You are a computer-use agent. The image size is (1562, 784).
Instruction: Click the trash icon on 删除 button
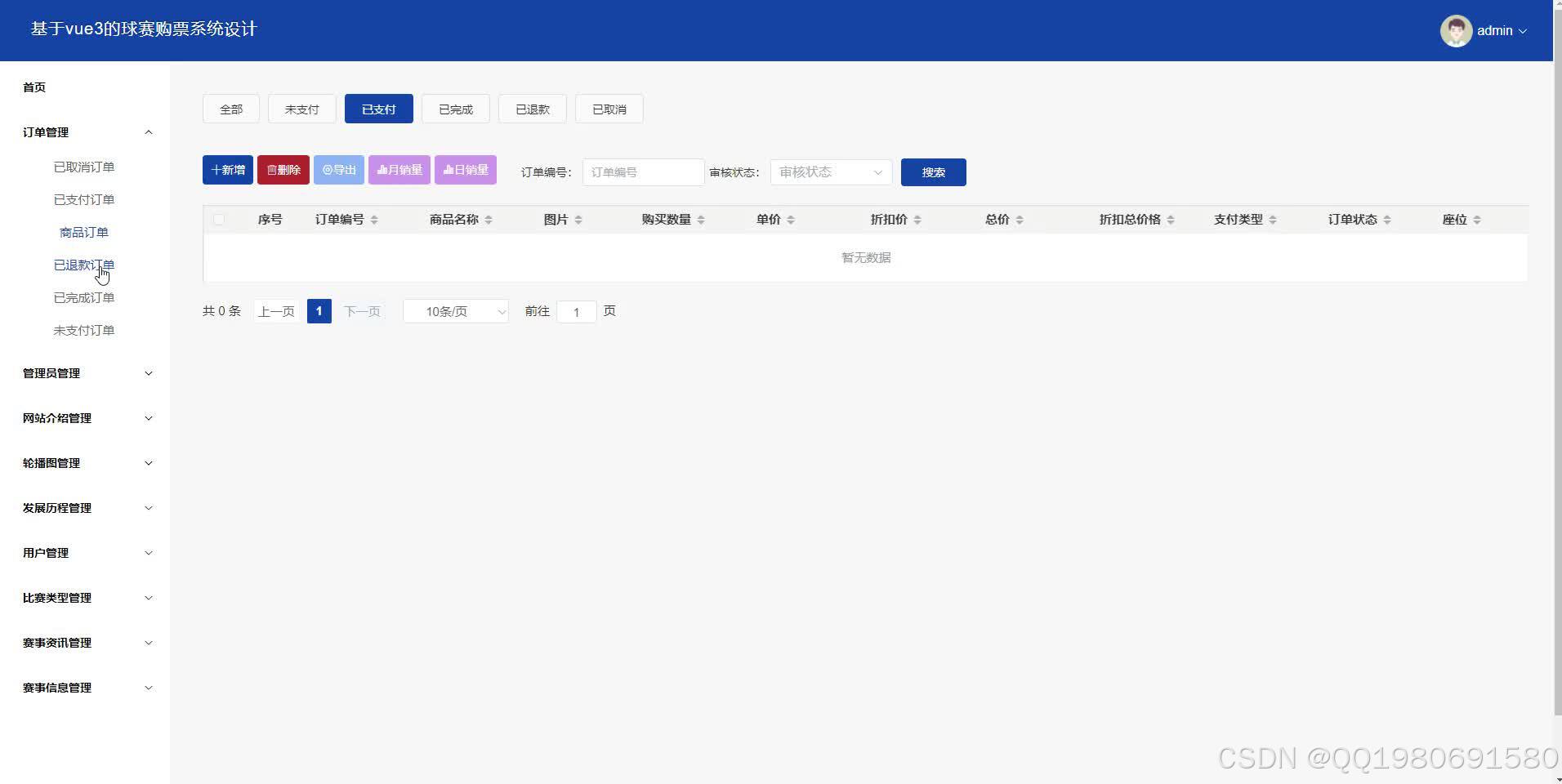(271, 169)
